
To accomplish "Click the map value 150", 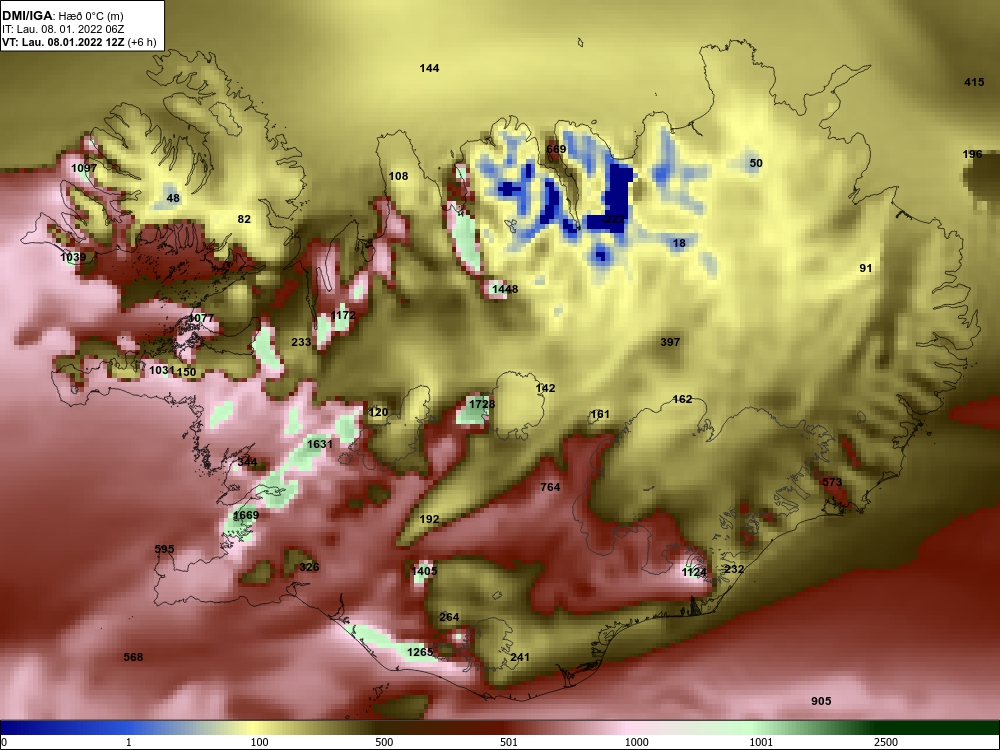I will tap(186, 372).
